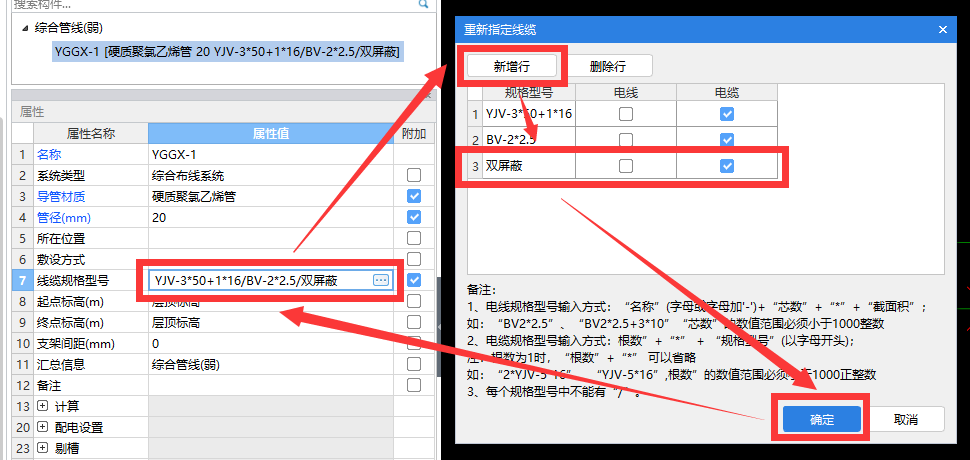
Task: Confirm the dialog with 确定
Action: tap(821, 420)
